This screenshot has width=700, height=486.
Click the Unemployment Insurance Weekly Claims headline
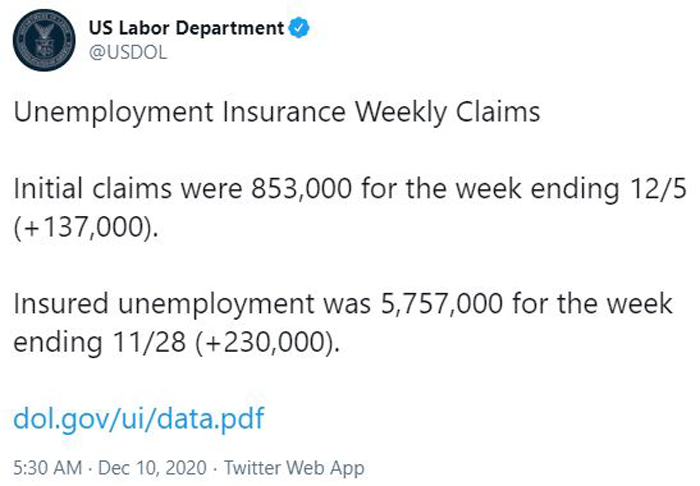tap(277, 112)
